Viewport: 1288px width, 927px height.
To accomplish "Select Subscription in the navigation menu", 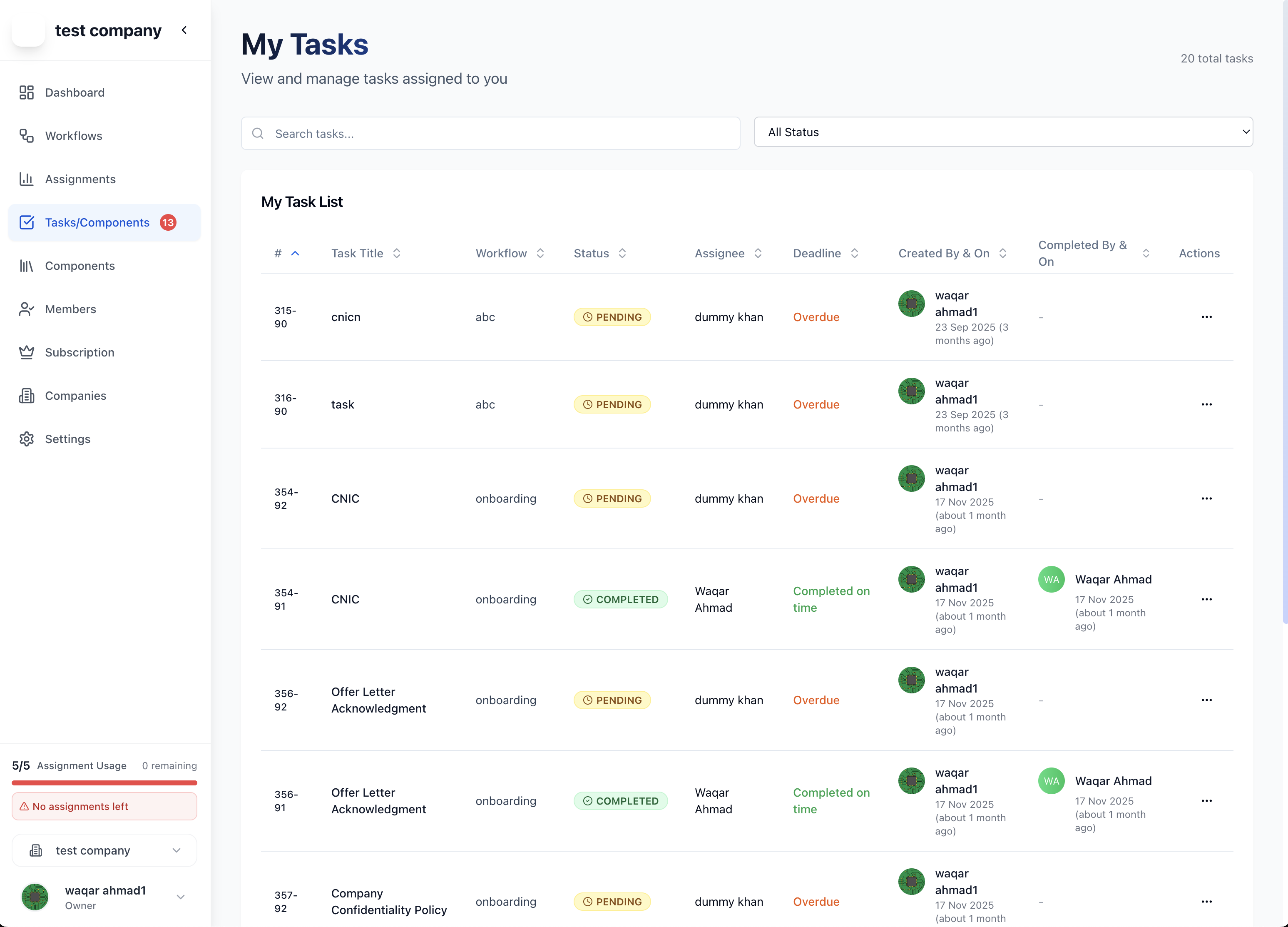I will pyautogui.click(x=79, y=352).
